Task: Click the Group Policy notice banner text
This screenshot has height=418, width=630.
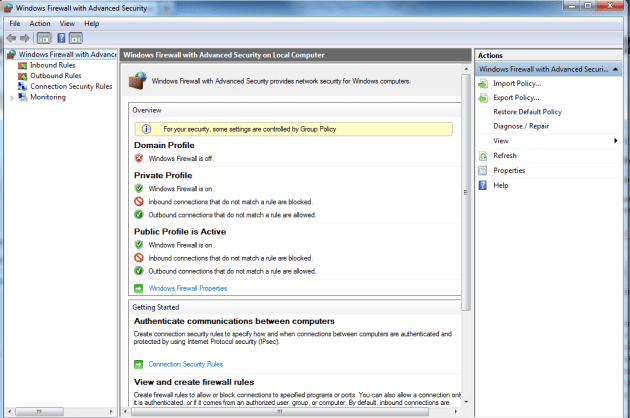Action: [x=250, y=129]
